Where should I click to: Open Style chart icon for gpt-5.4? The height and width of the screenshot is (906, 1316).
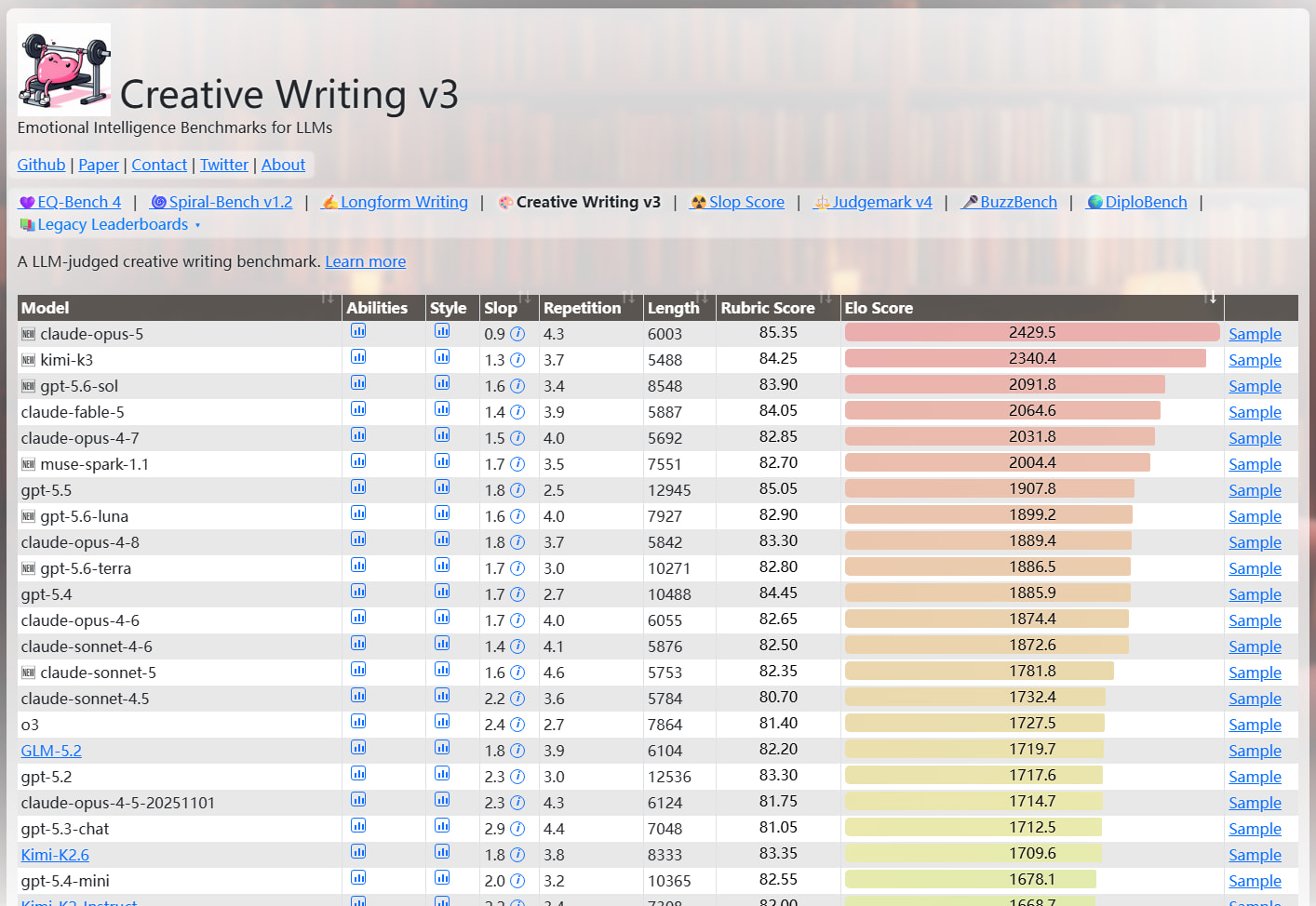tap(442, 592)
